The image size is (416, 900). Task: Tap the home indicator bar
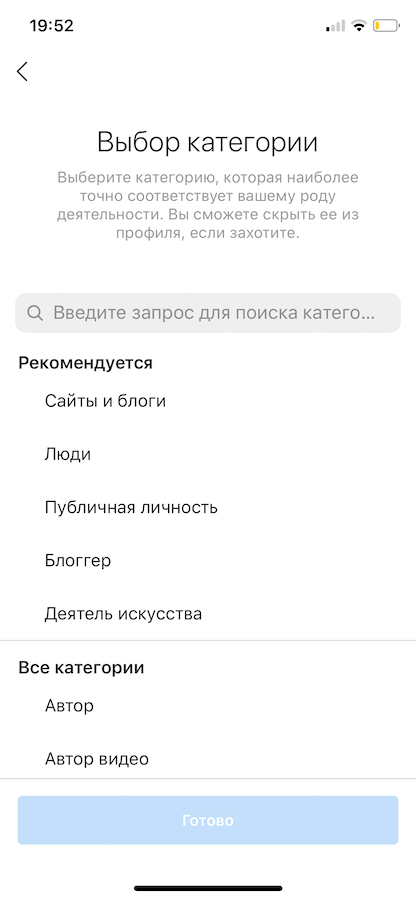click(208, 888)
